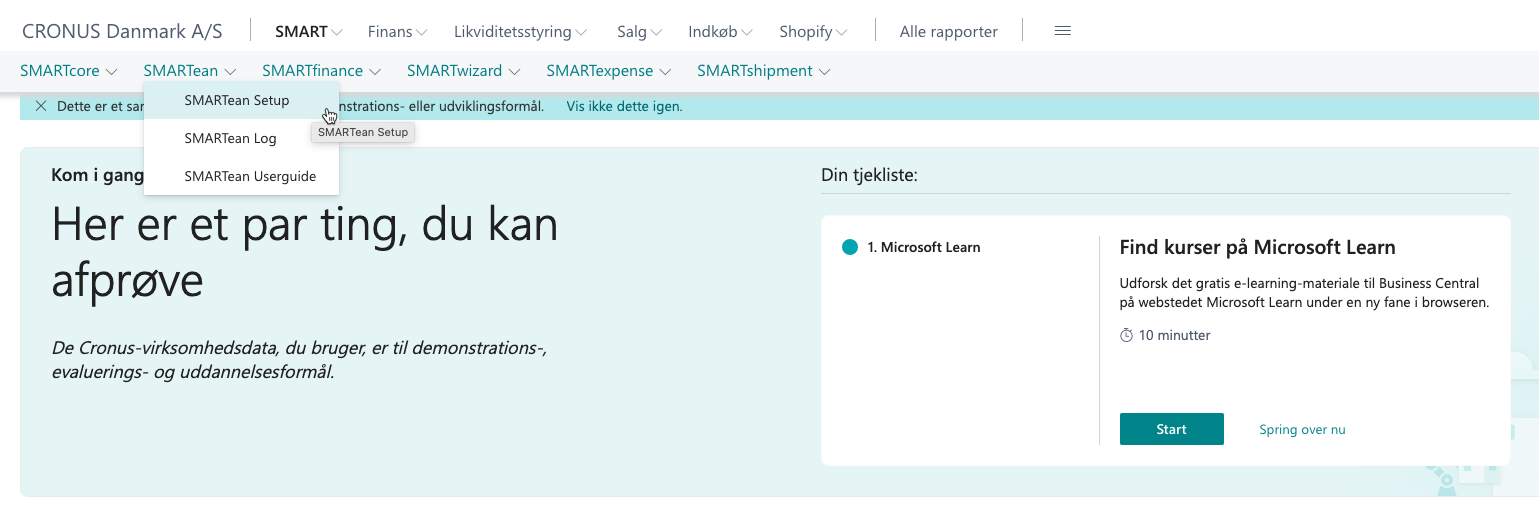Open Alle rapporter

pos(948,32)
